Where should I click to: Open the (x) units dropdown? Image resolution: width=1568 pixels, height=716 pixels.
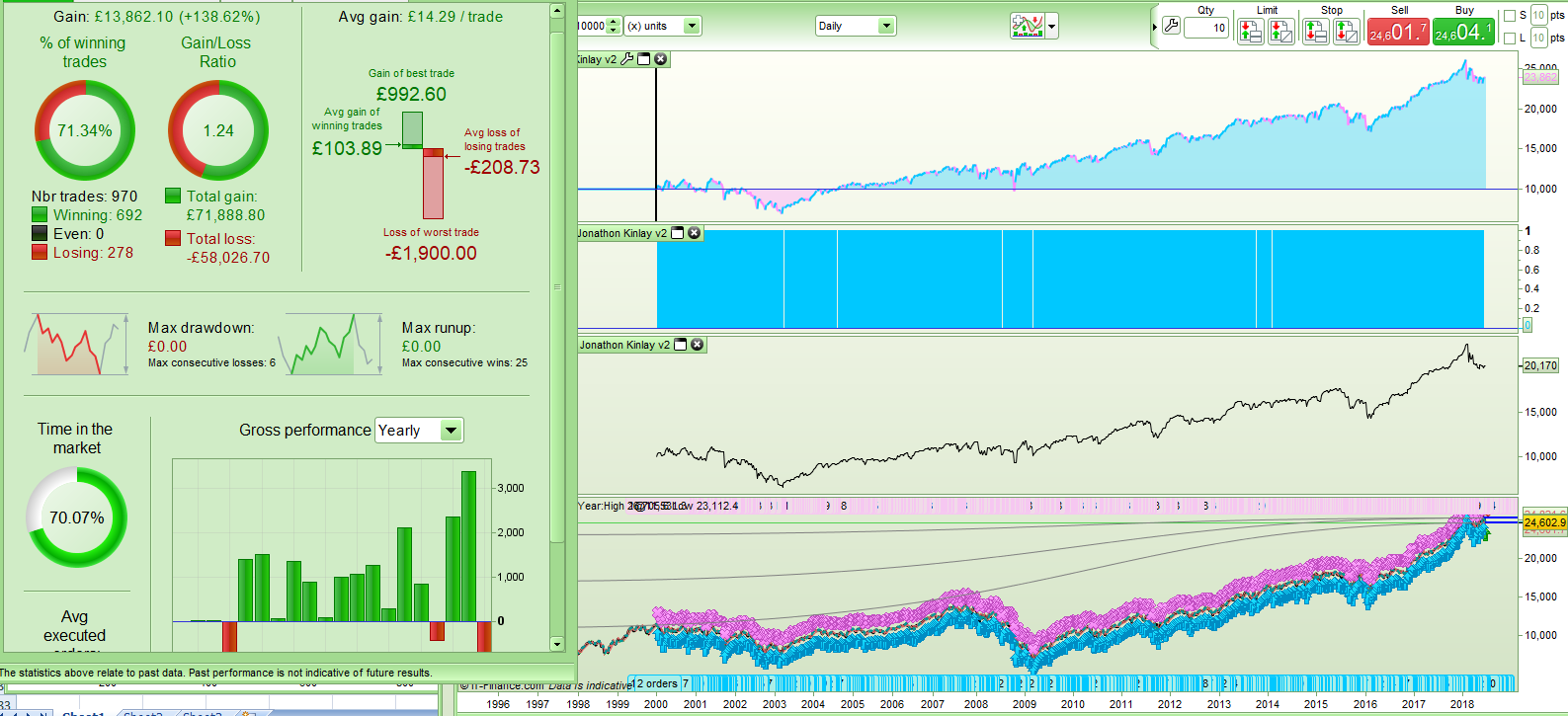click(663, 27)
